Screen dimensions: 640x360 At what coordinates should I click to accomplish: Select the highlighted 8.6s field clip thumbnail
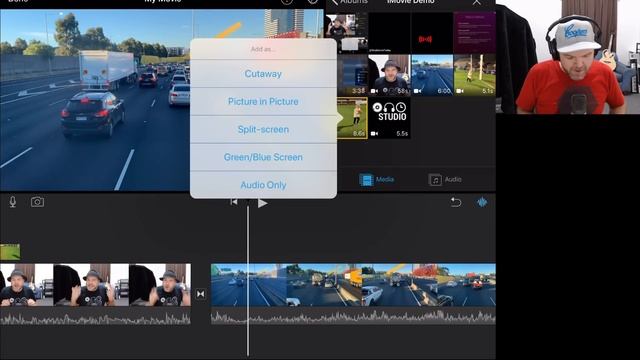(x=352, y=118)
